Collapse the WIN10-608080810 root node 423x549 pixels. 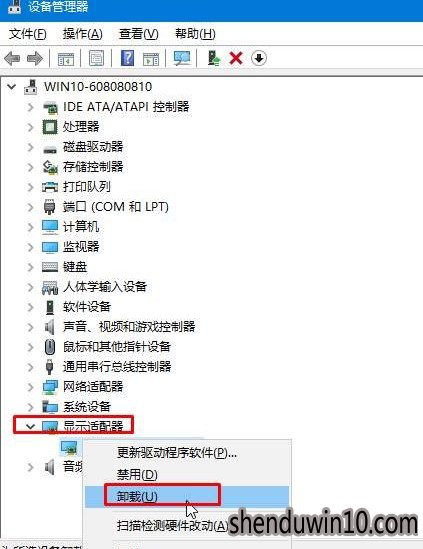pyautogui.click(x=12, y=86)
